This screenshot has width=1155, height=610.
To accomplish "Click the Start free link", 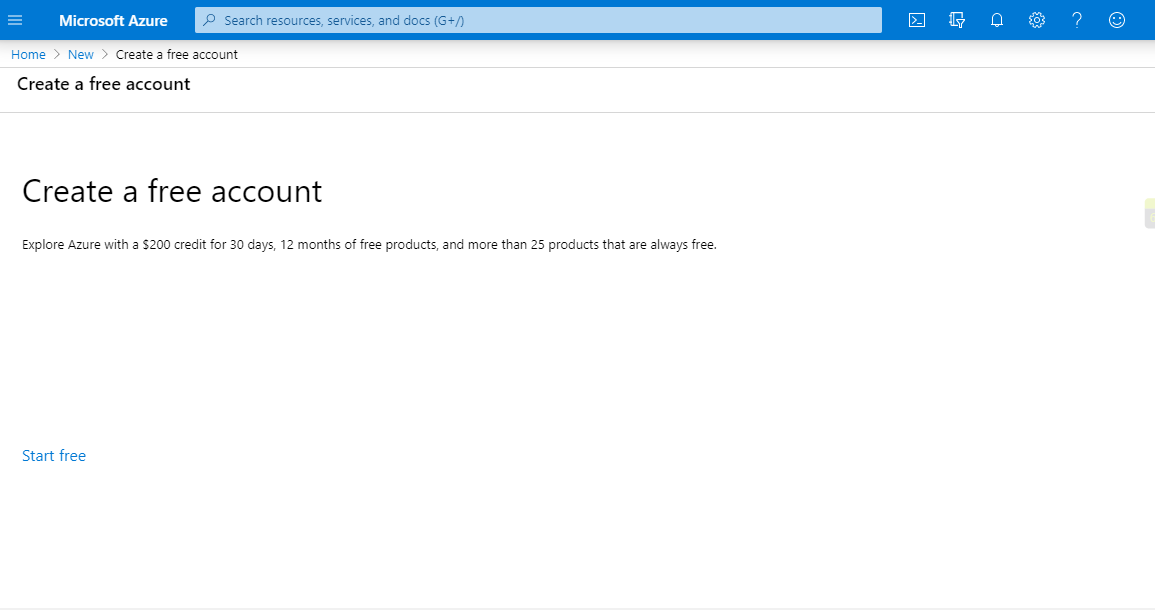I will 54,455.
